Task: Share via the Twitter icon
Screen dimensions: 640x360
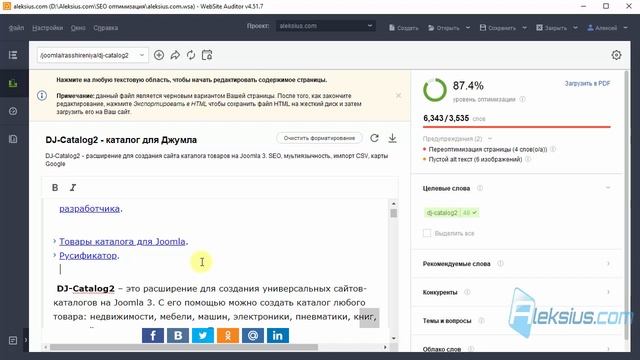Action: (x=203, y=336)
